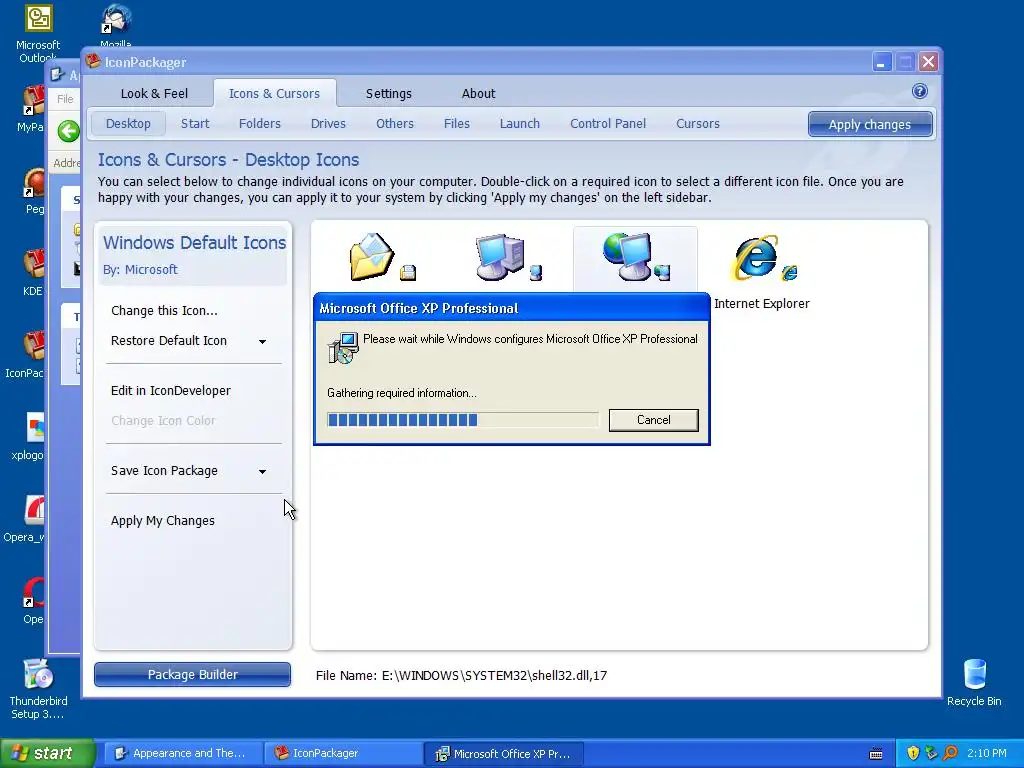Open the Package Builder
Viewport: 1024px width, 768px height.
click(192, 675)
